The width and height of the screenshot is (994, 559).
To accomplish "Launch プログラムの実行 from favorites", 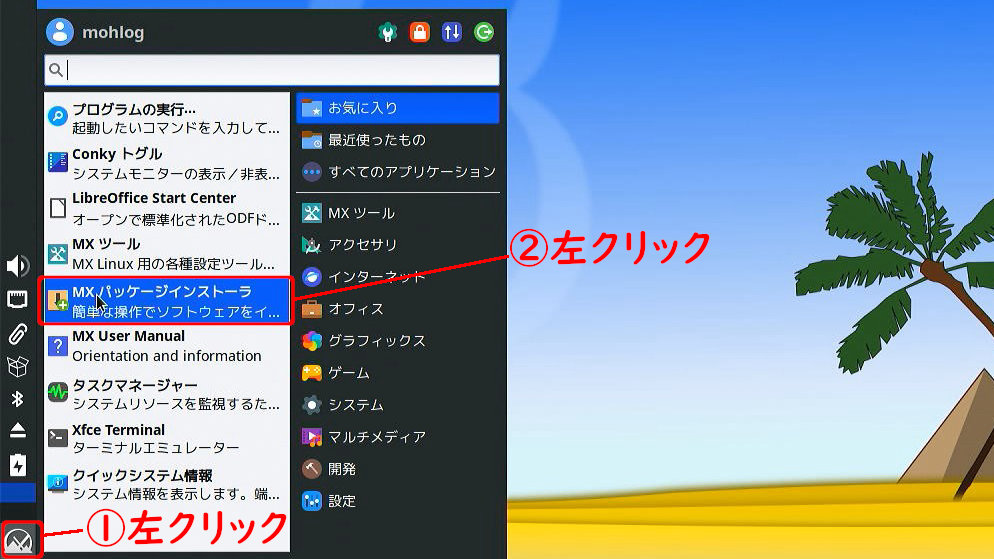I will click(x=167, y=118).
